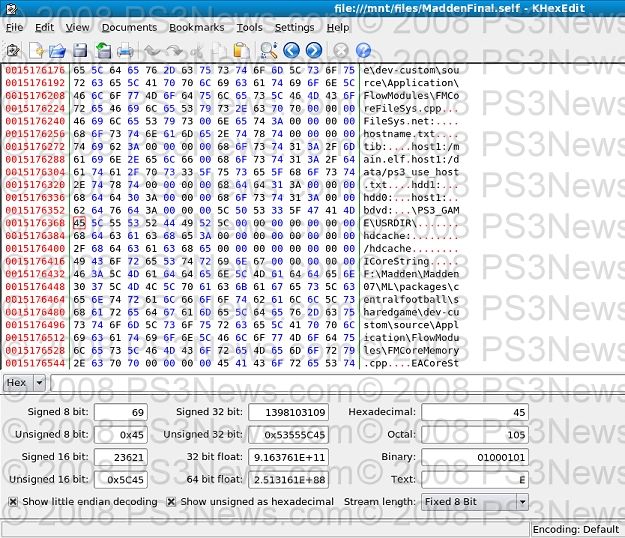The width and height of the screenshot is (625, 538).
Task: Open the Tools menu
Action: point(250,27)
